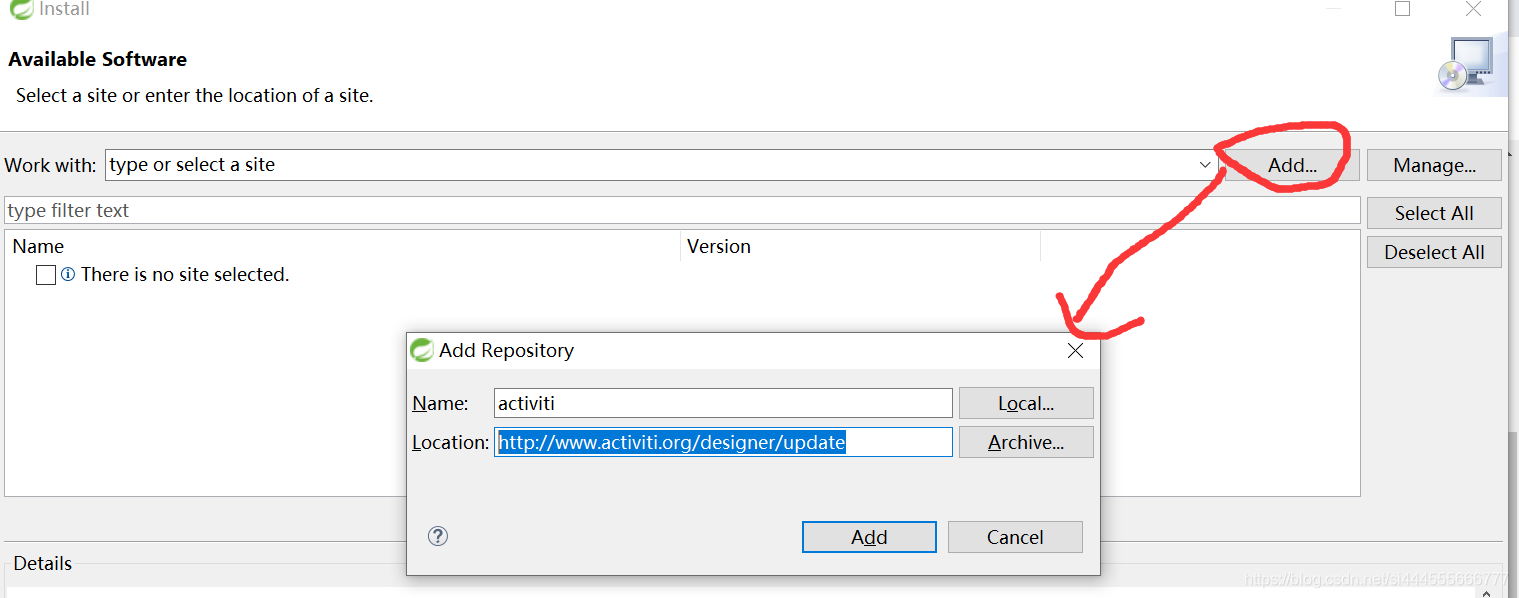The image size is (1519, 598).
Task: Maximize the Install window
Action: point(1402,9)
